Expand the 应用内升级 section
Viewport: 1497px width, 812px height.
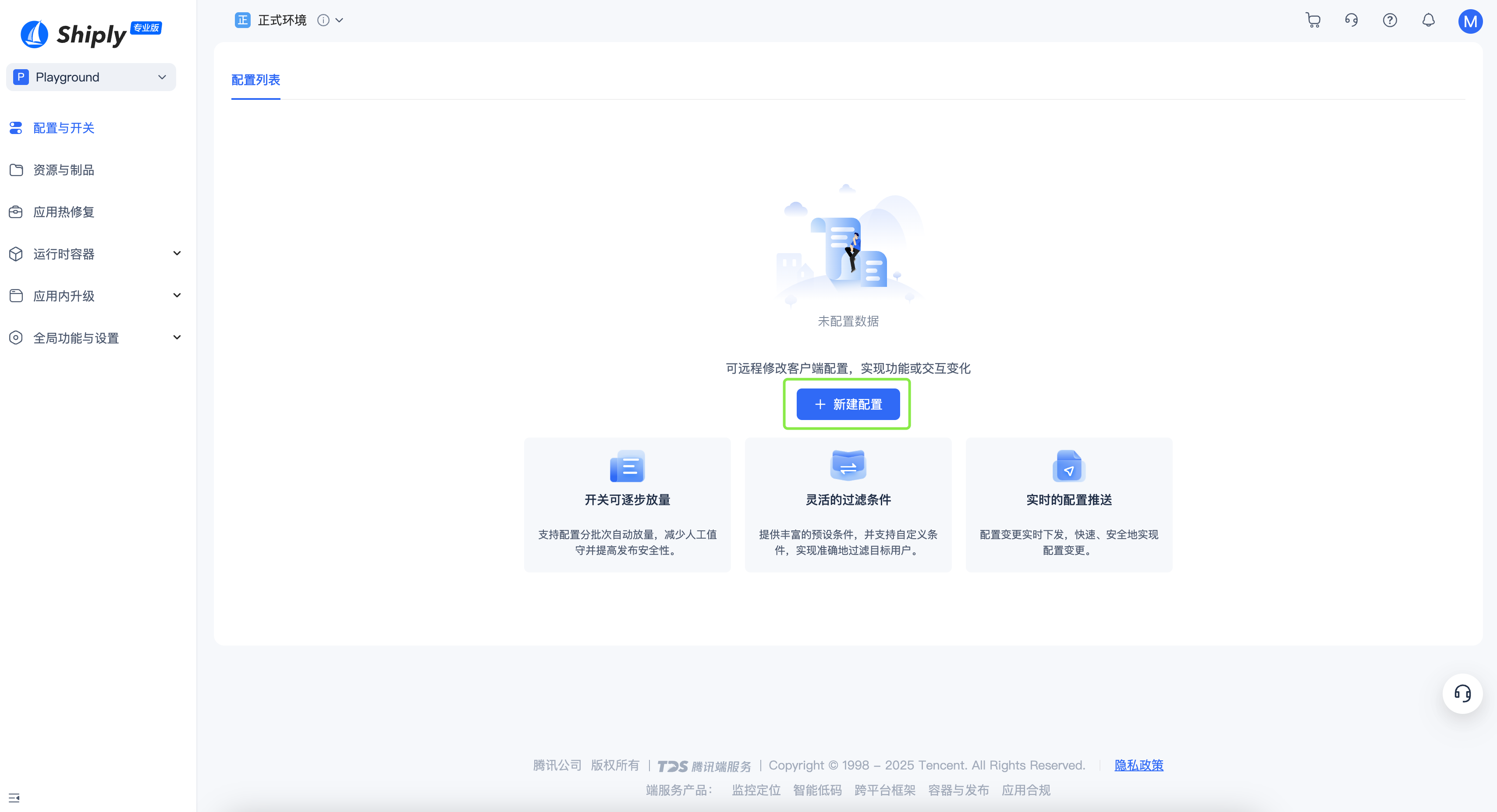pos(177,295)
